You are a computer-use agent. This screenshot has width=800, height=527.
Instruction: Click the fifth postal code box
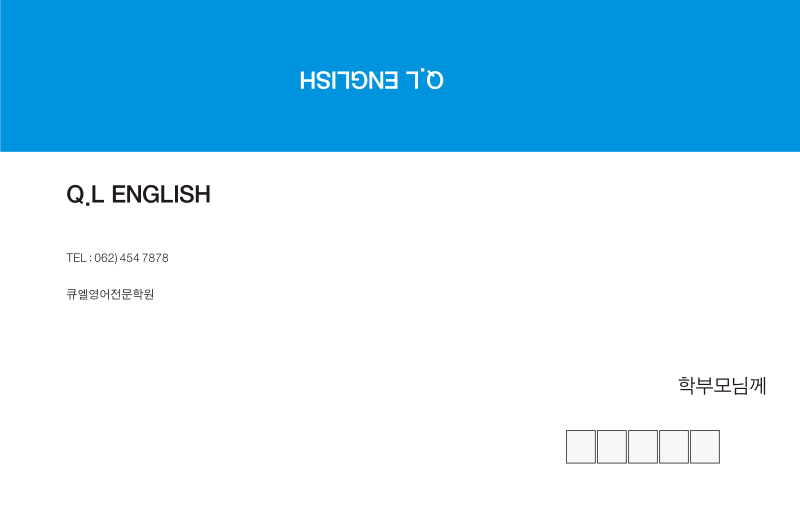coord(705,447)
